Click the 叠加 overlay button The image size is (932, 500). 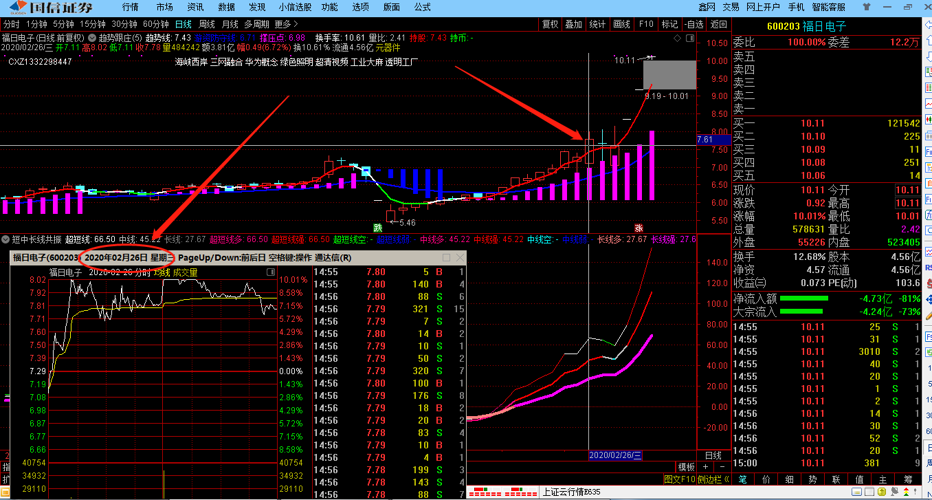click(x=574, y=24)
